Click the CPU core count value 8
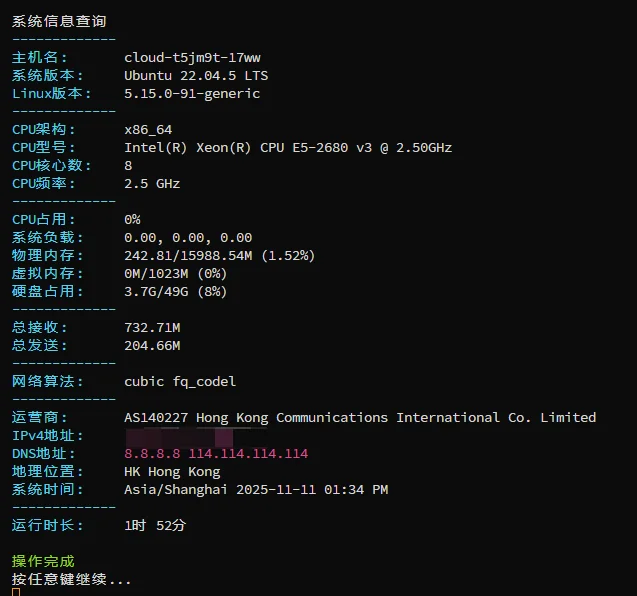This screenshot has width=637, height=596. [128, 165]
